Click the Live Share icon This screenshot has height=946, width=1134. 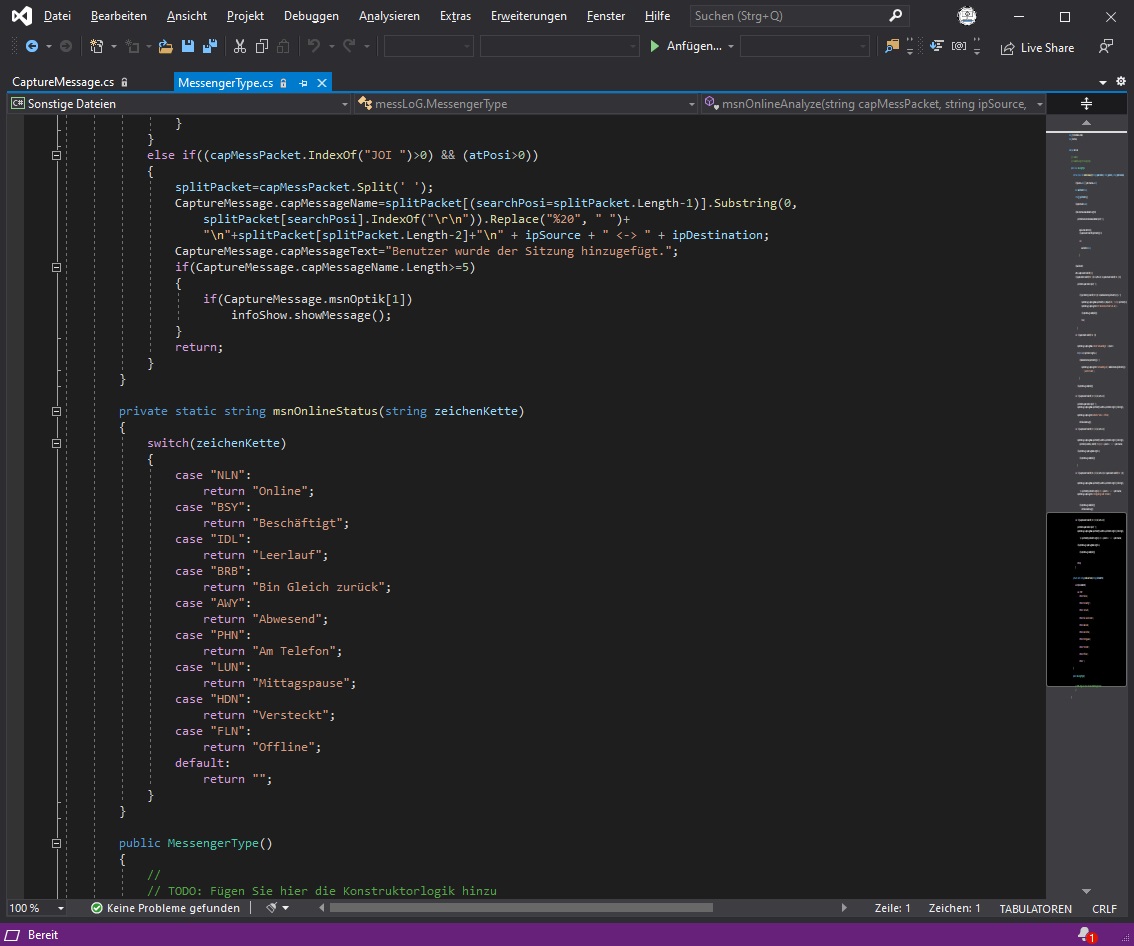point(1007,47)
